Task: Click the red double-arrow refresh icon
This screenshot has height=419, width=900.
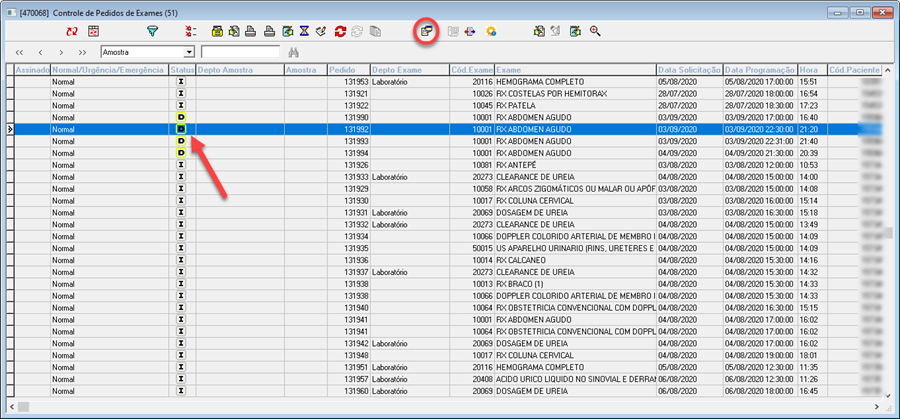Action: click(72, 32)
